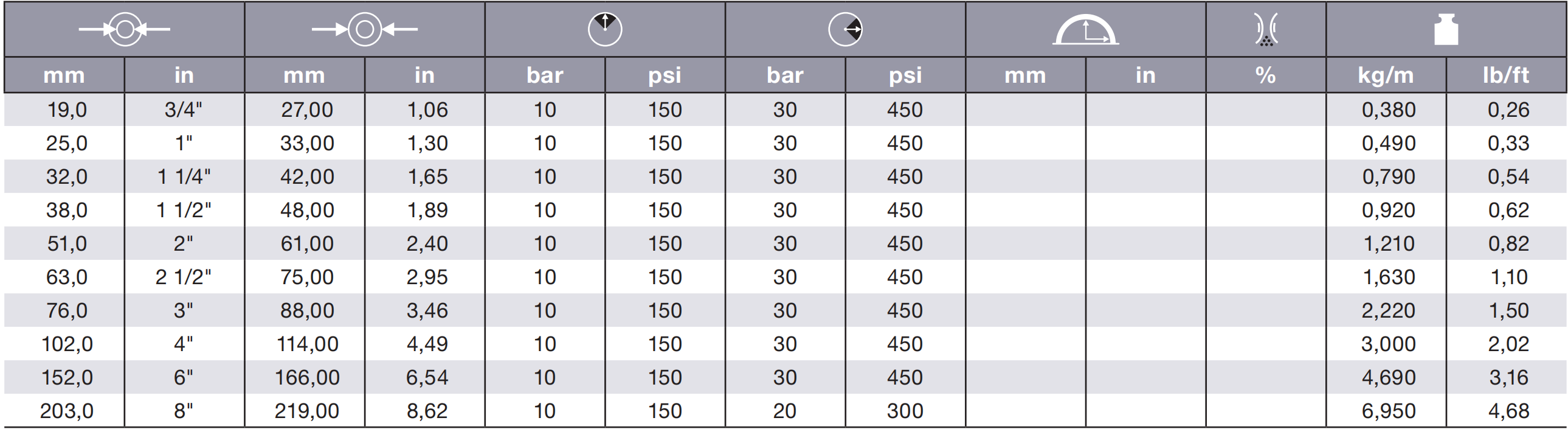The image size is (1568, 429).
Task: Click the 20 bar burst pressure cell
Action: [786, 411]
